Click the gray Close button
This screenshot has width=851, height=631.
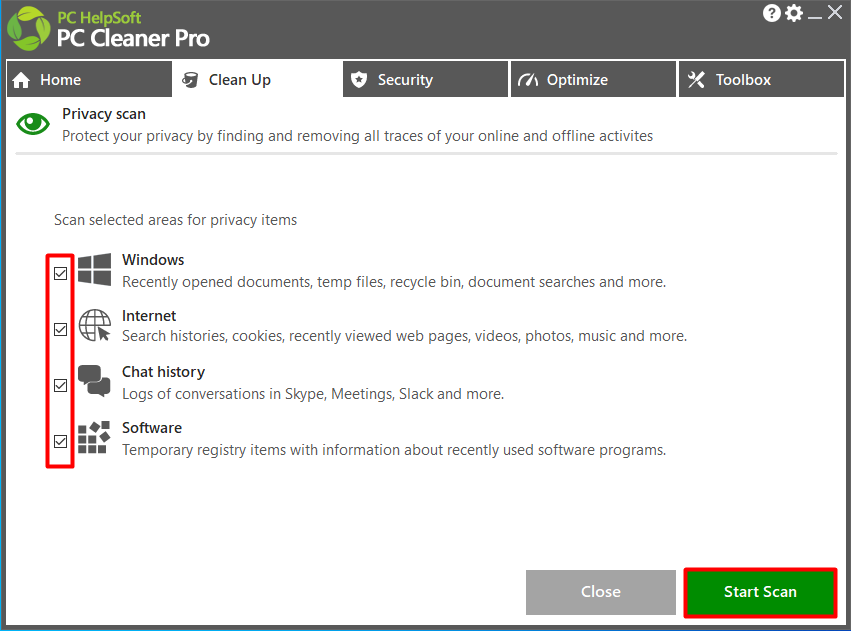tap(601, 592)
